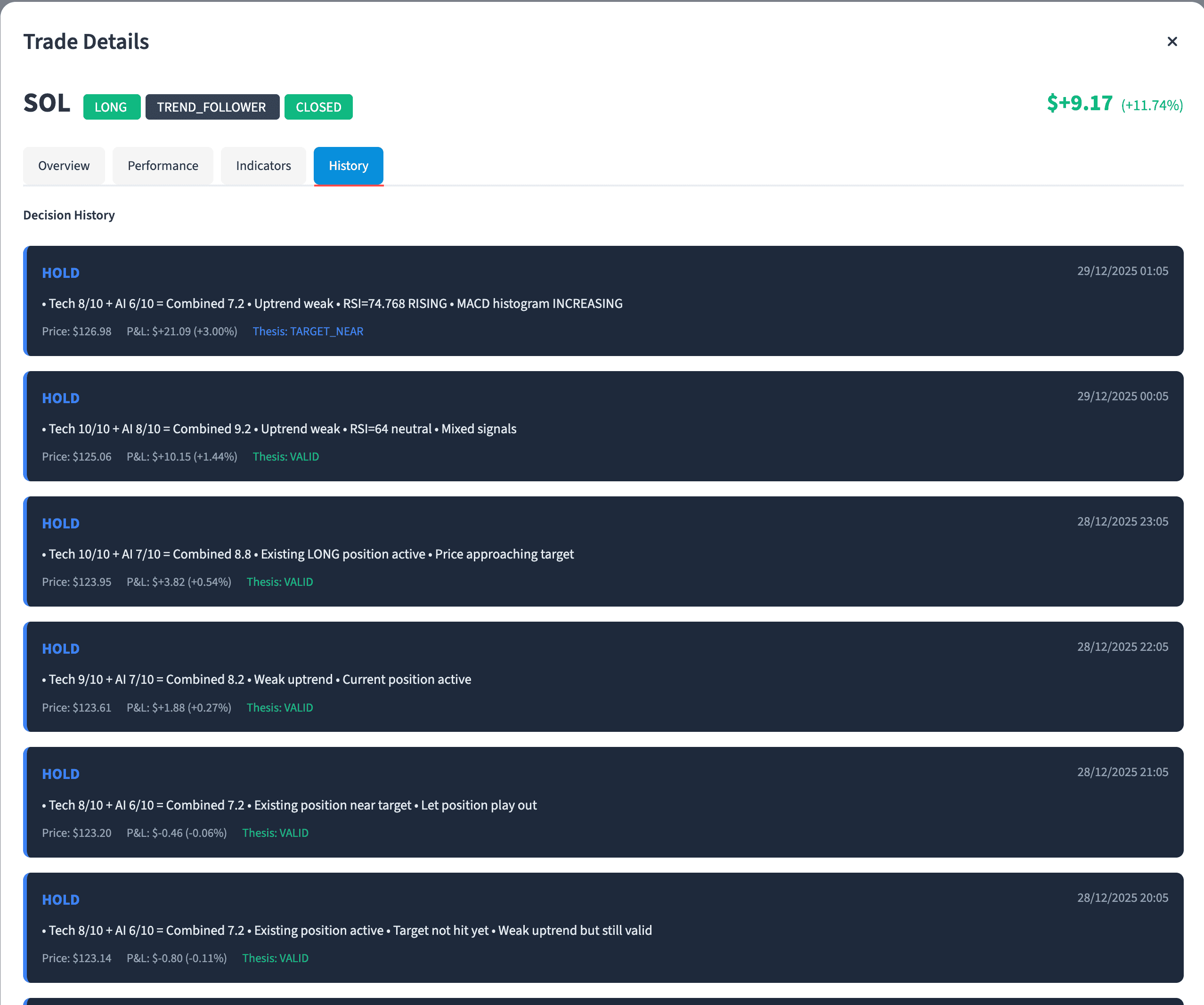The height and width of the screenshot is (1005, 1204).
Task: Click the CLOSED status badge
Action: coord(318,107)
